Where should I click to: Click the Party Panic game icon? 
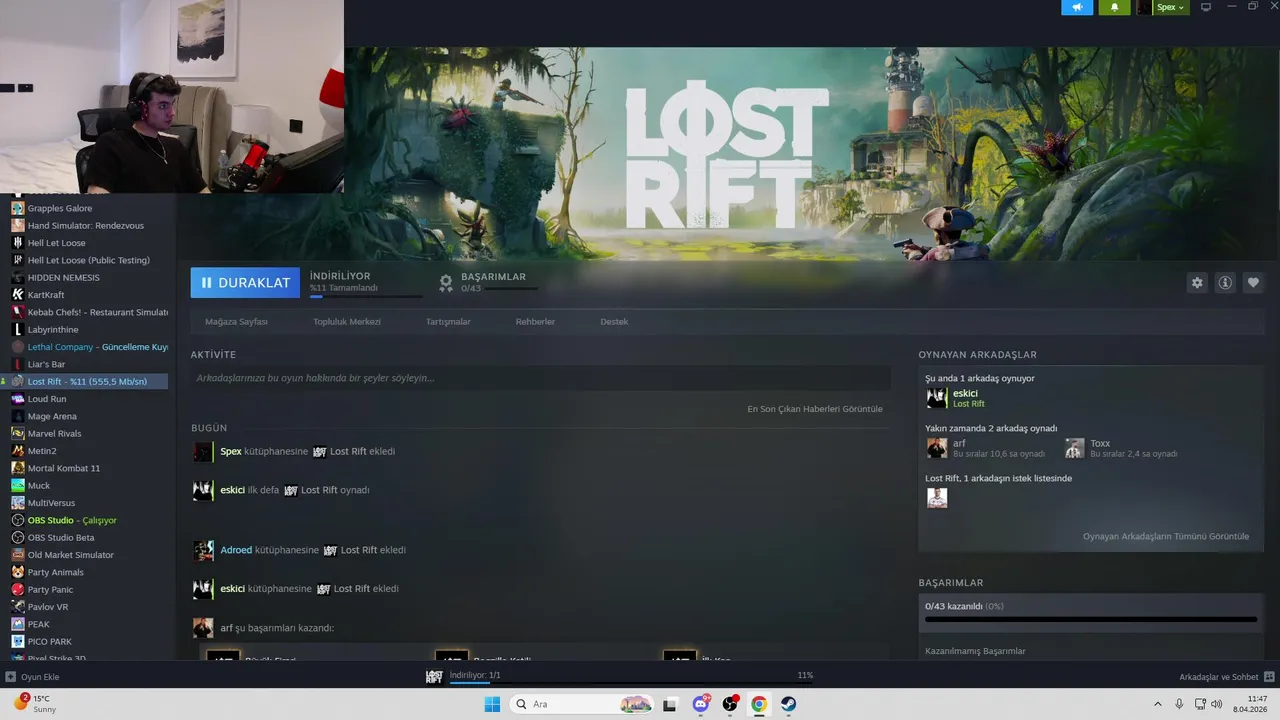pos(18,589)
